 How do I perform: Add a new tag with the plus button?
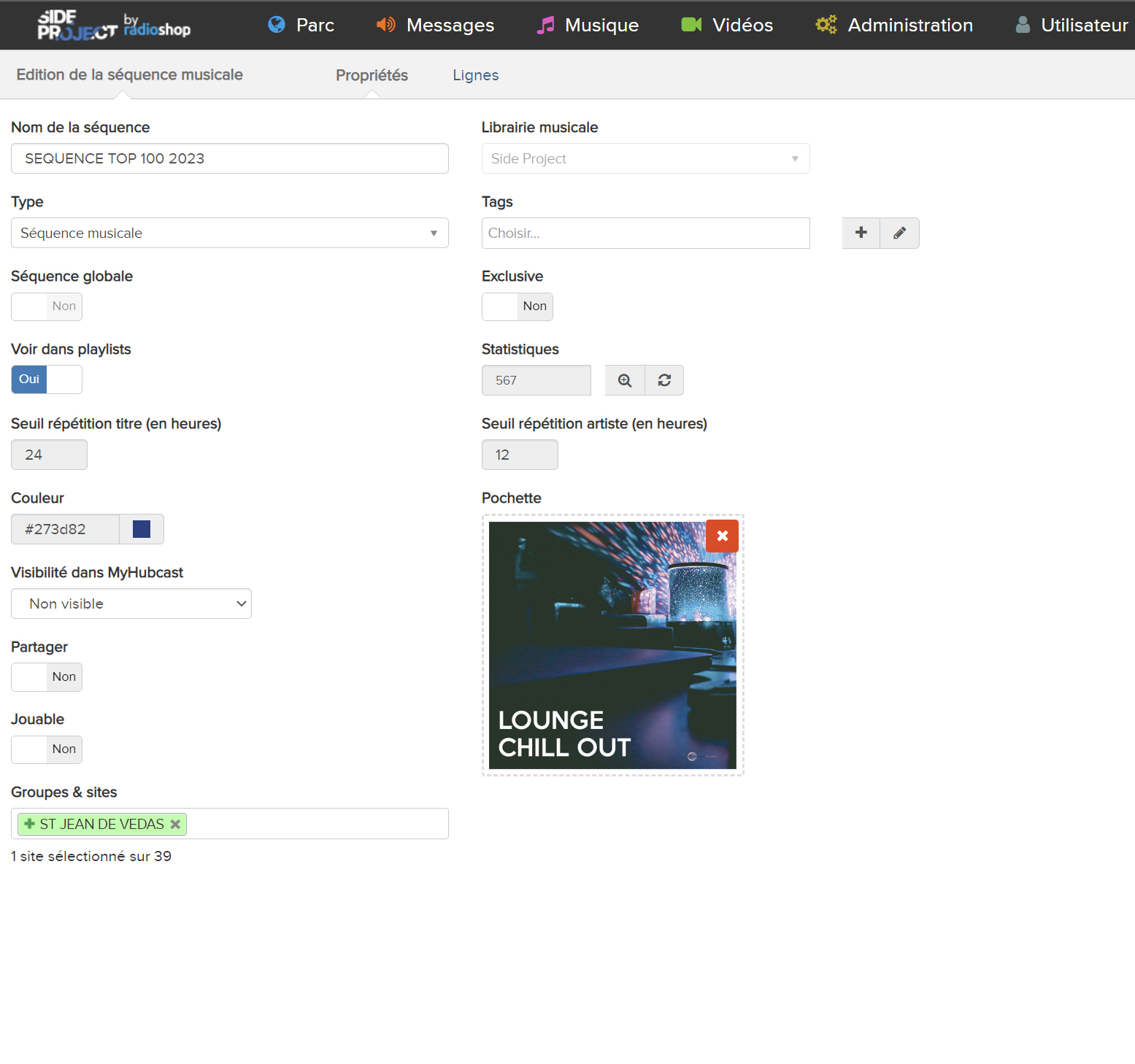(x=861, y=233)
